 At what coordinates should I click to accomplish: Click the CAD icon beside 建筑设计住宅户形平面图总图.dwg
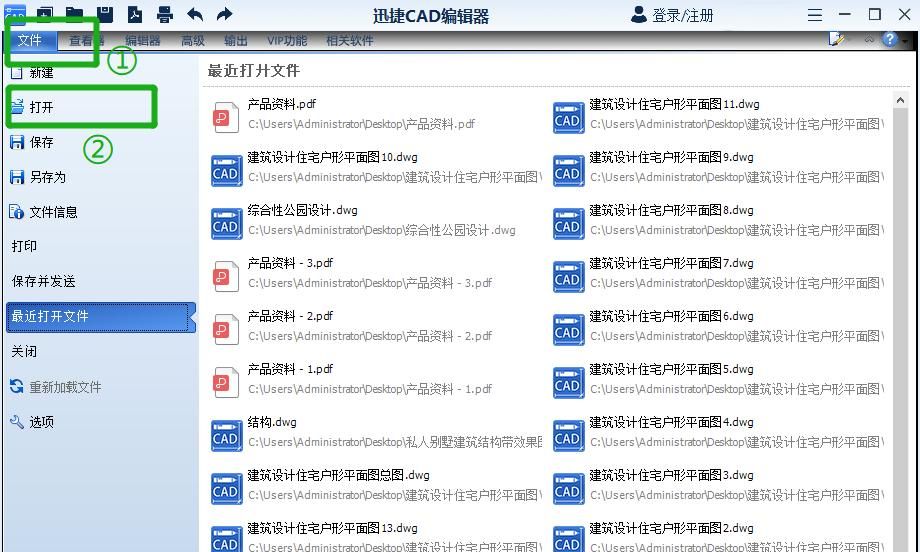click(226, 489)
